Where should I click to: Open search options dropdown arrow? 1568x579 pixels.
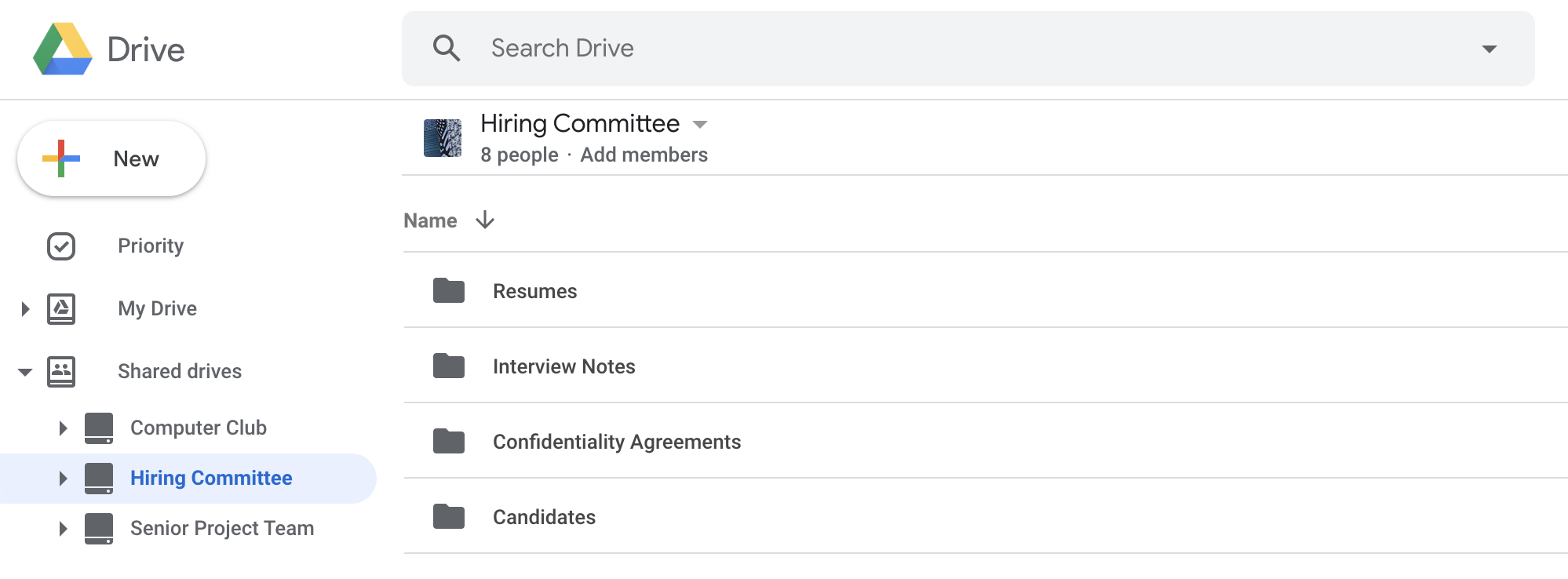click(1490, 48)
